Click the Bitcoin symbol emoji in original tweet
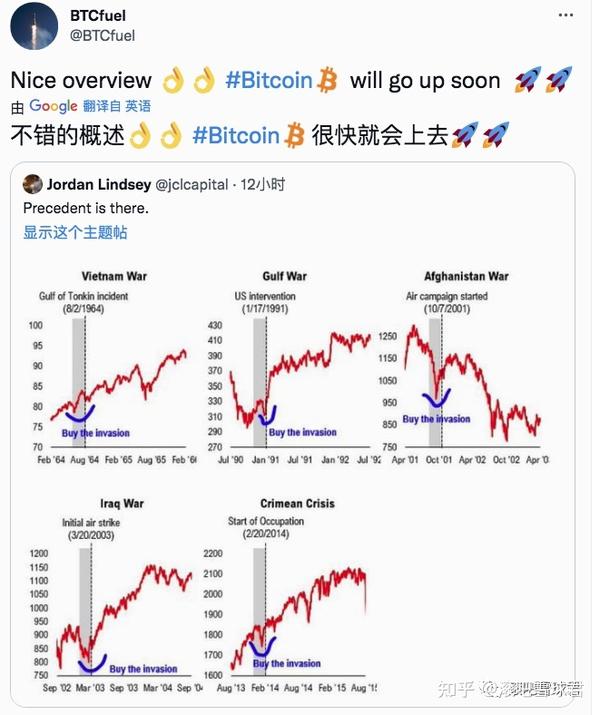600x715 pixels. point(327,80)
